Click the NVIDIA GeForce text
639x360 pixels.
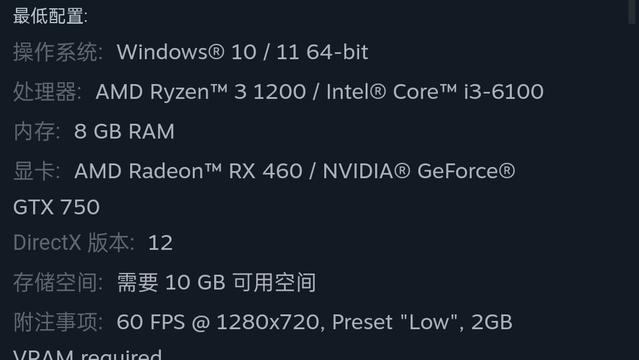click(x=419, y=171)
